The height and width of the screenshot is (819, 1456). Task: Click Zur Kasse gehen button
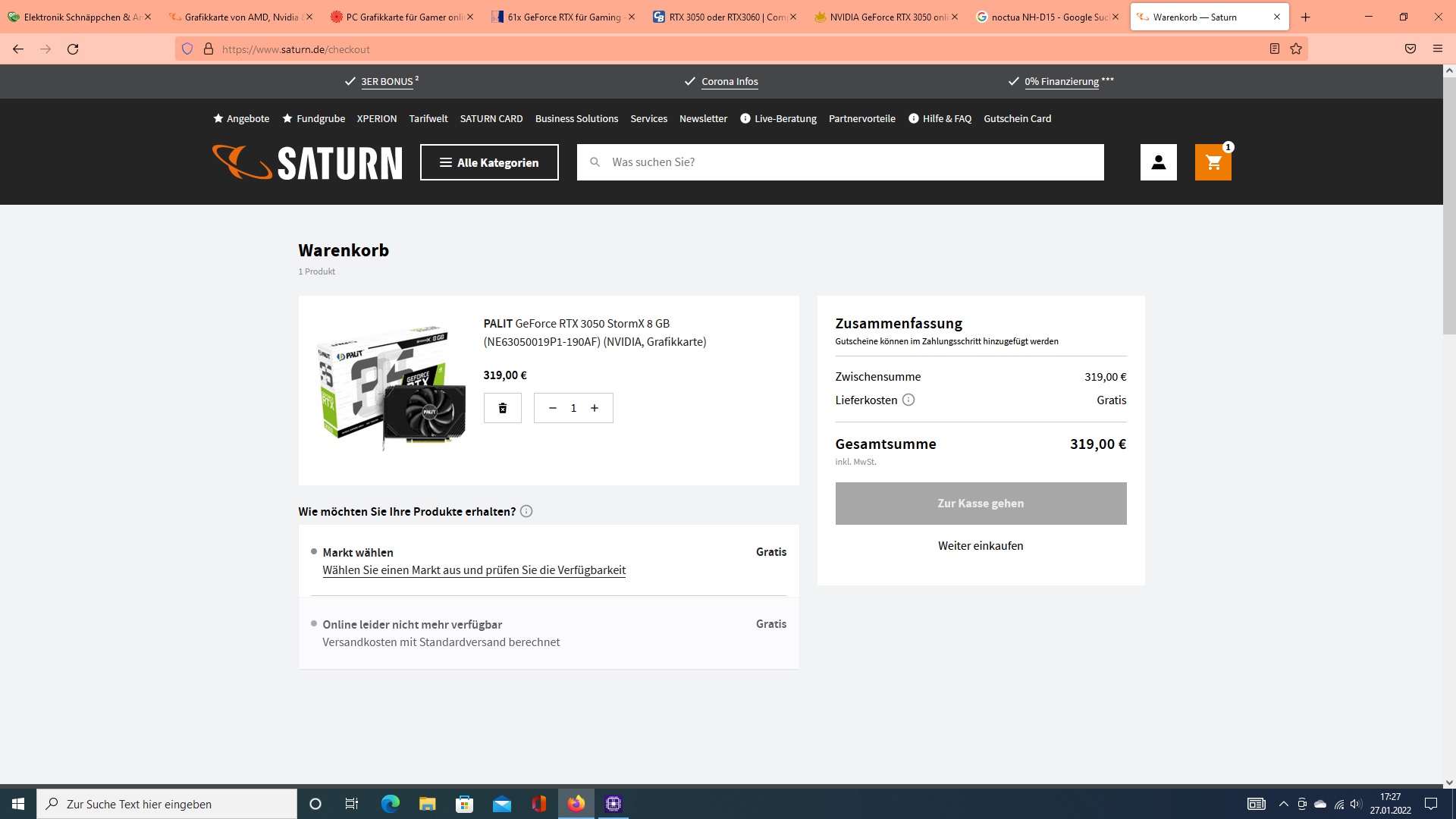click(x=981, y=504)
